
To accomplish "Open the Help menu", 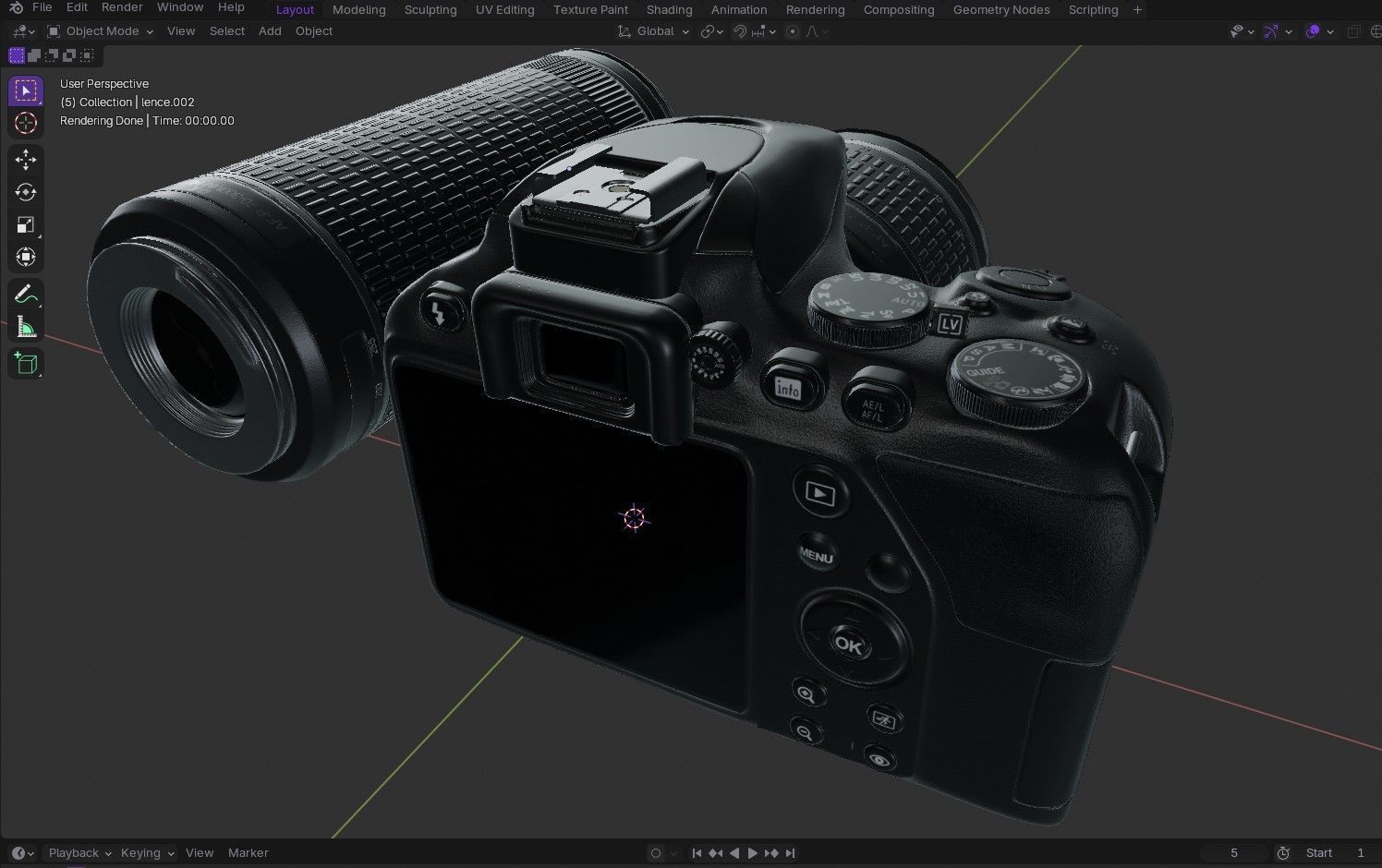I will tap(231, 8).
